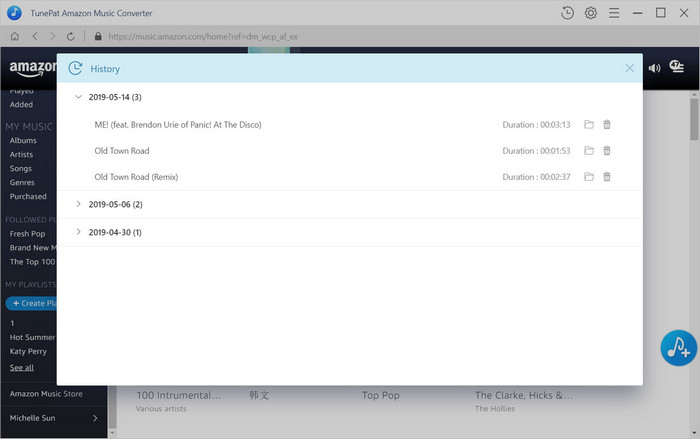Close the History dialog
The width and height of the screenshot is (700, 439).
coord(629,68)
